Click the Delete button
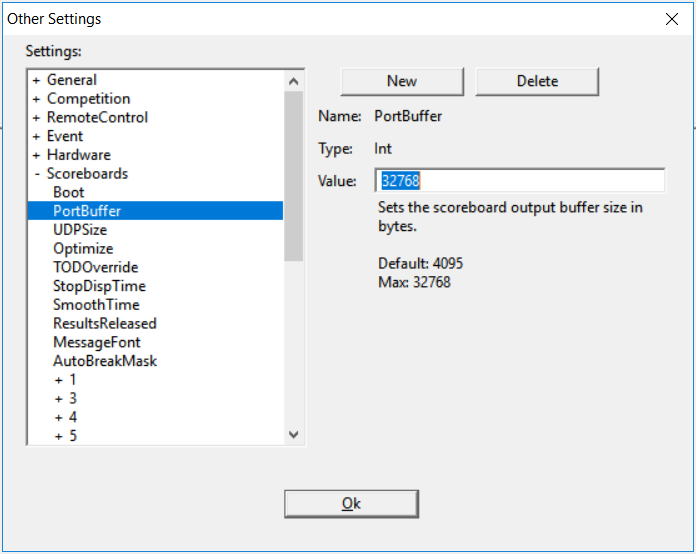Image resolution: width=696 pixels, height=554 pixels. point(537,81)
